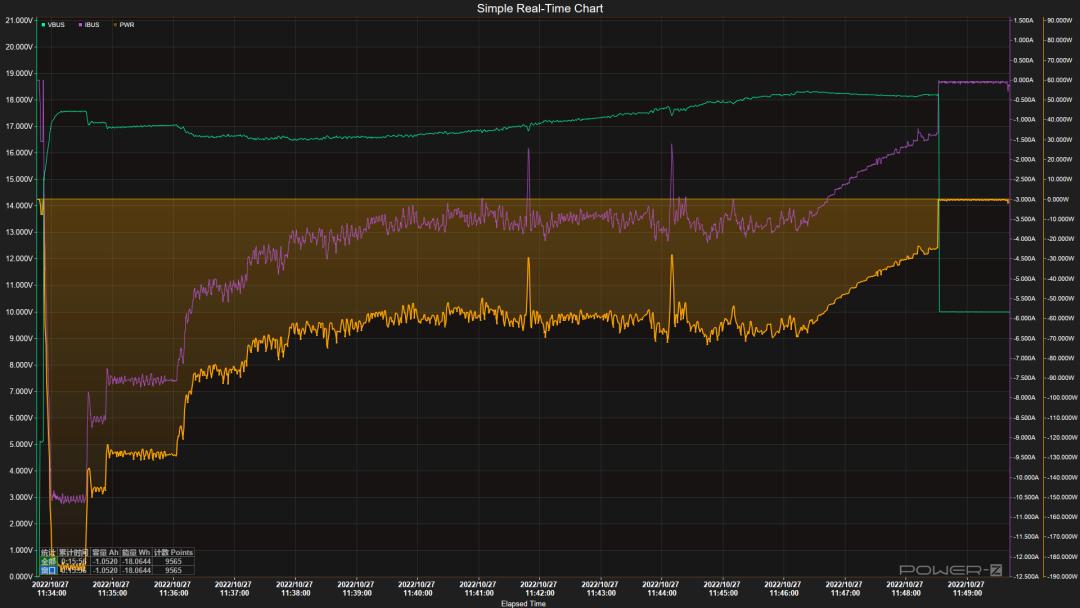This screenshot has width=1080, height=608.
Task: Click the green VBUS legend color marker
Action: 43,24
